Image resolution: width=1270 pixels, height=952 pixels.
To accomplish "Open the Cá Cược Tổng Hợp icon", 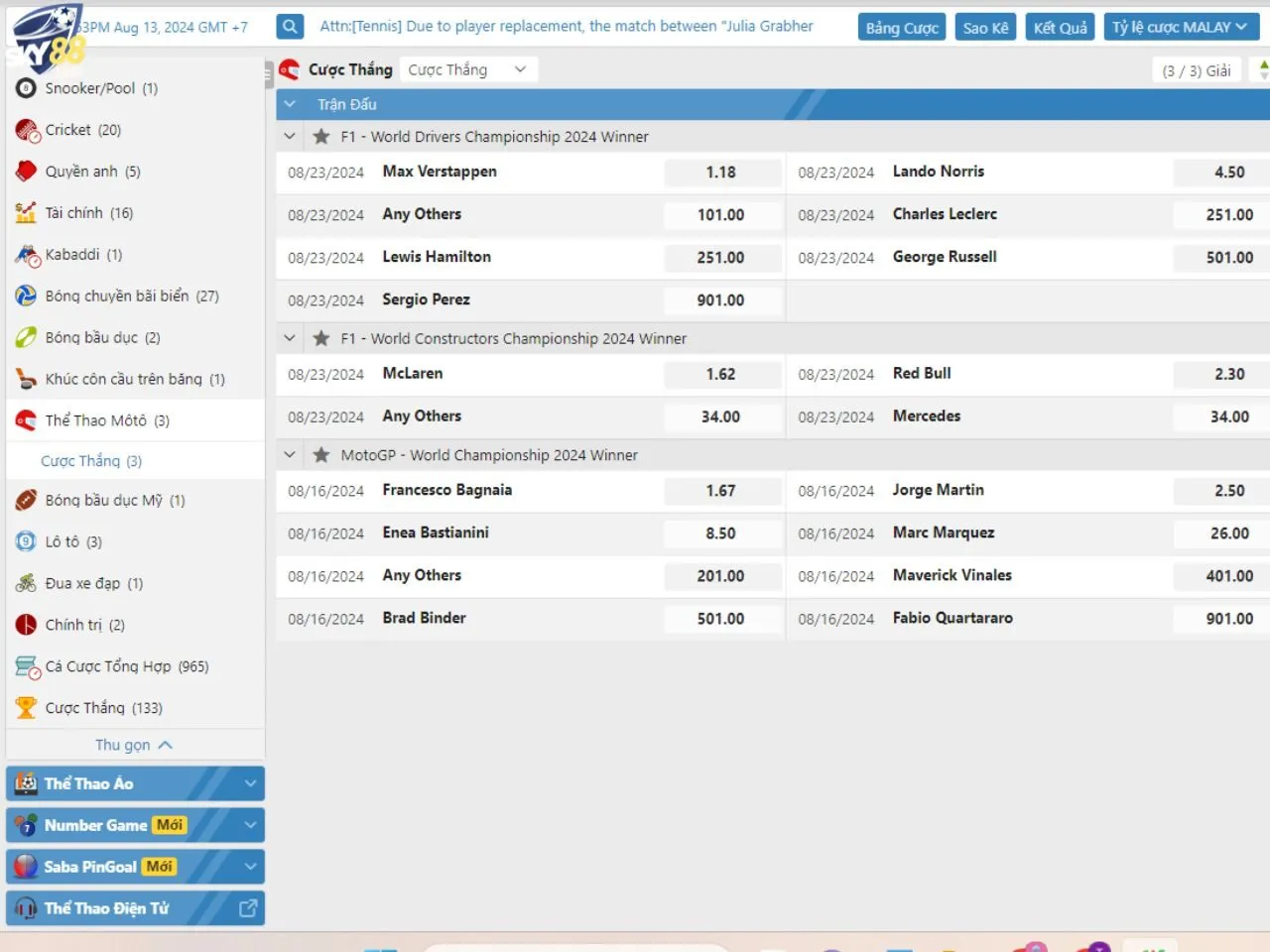I will (x=27, y=666).
